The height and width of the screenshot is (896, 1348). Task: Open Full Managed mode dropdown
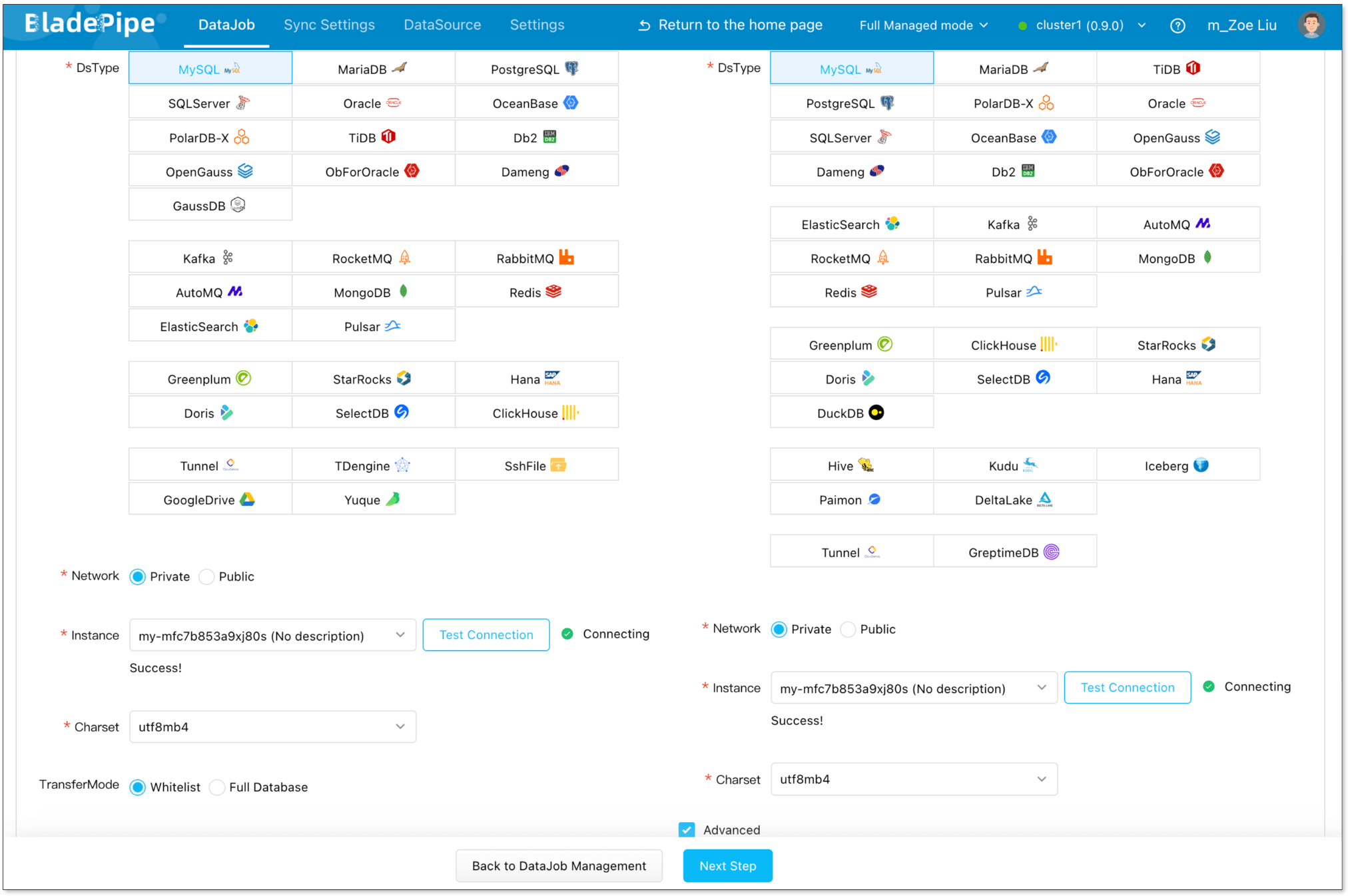(x=923, y=25)
